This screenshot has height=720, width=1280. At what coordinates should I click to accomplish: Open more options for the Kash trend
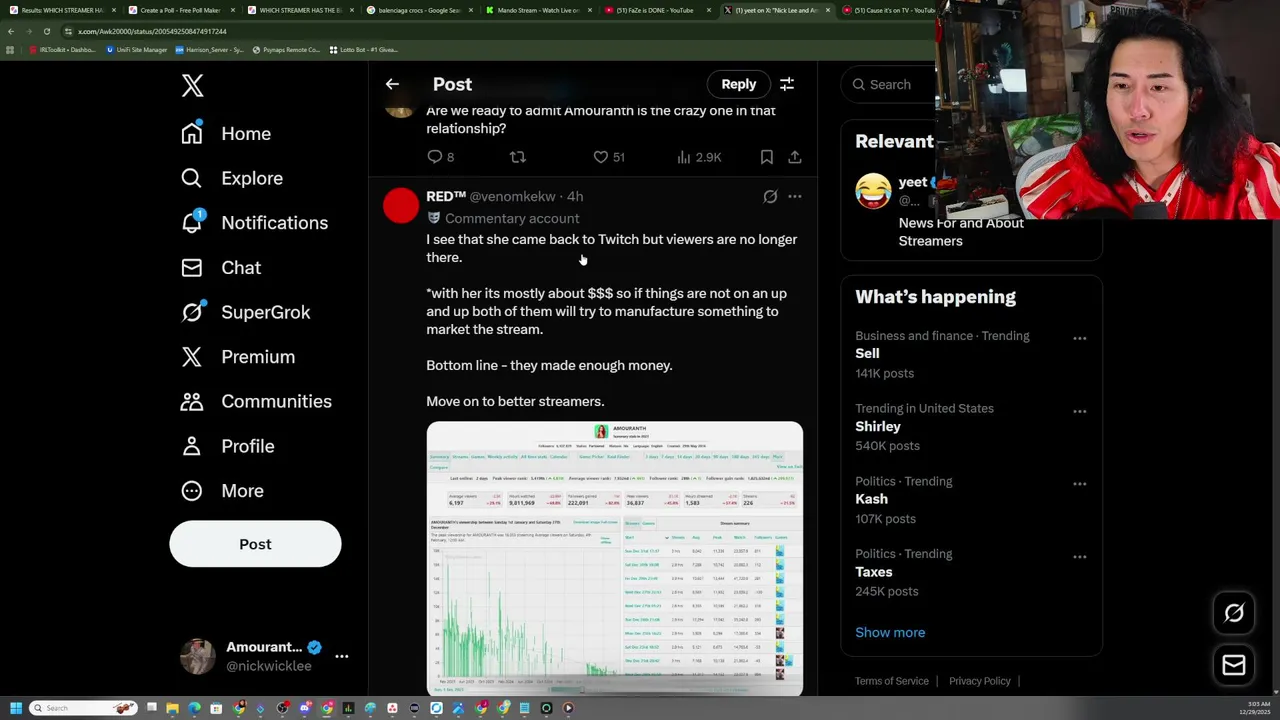[1079, 484]
